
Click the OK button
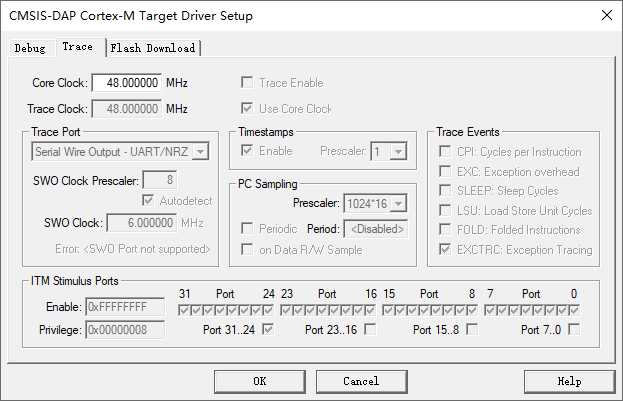(x=260, y=382)
